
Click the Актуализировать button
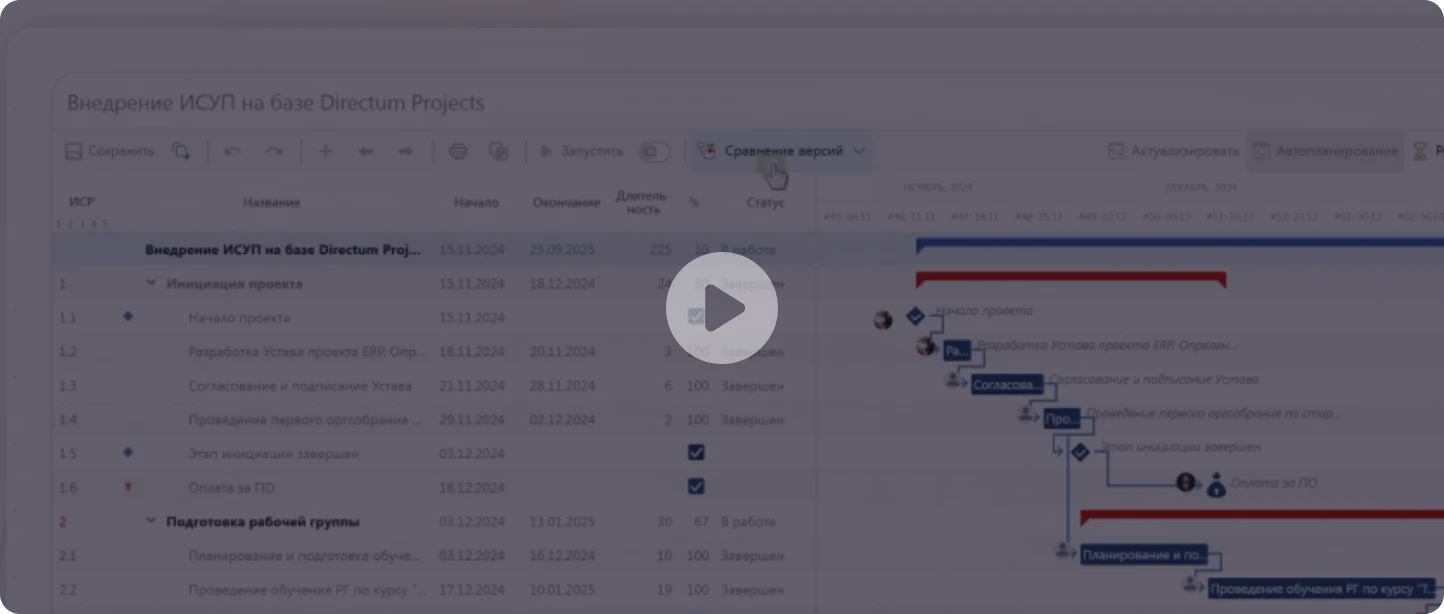click(1174, 151)
